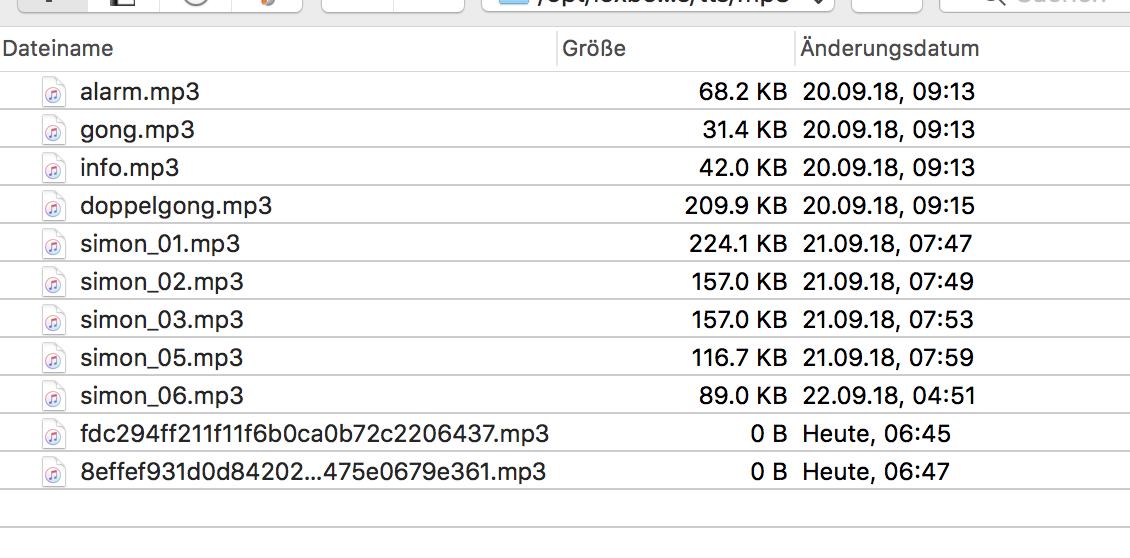Click the simon_03.mp3 audio icon
The height and width of the screenshot is (558, 1130).
click(x=53, y=320)
